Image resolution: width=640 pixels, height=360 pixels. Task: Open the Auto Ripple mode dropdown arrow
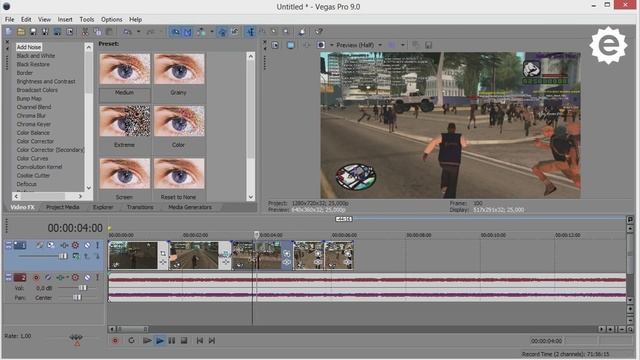click(212, 32)
